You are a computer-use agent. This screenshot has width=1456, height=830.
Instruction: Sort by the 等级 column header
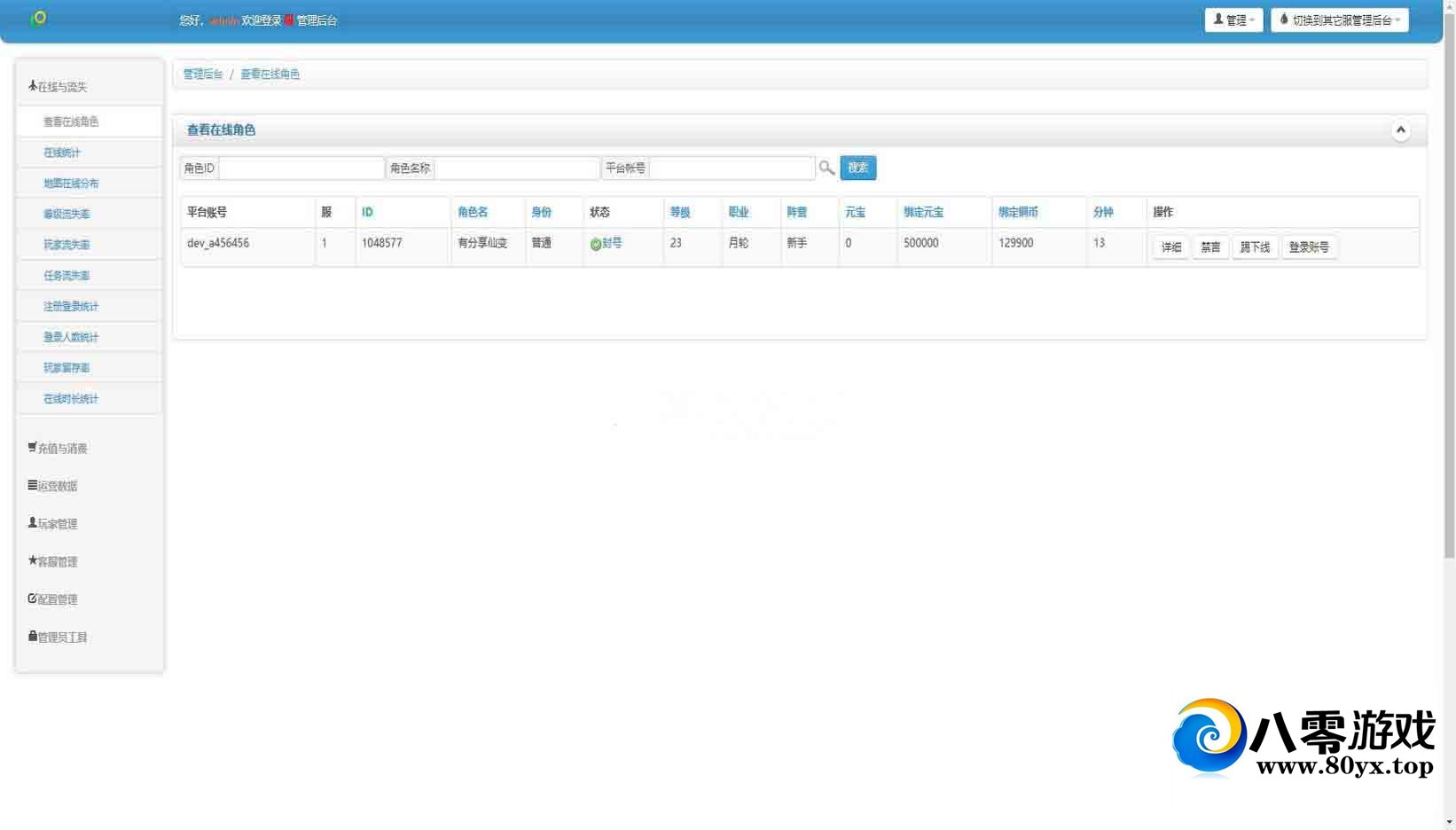pos(680,212)
